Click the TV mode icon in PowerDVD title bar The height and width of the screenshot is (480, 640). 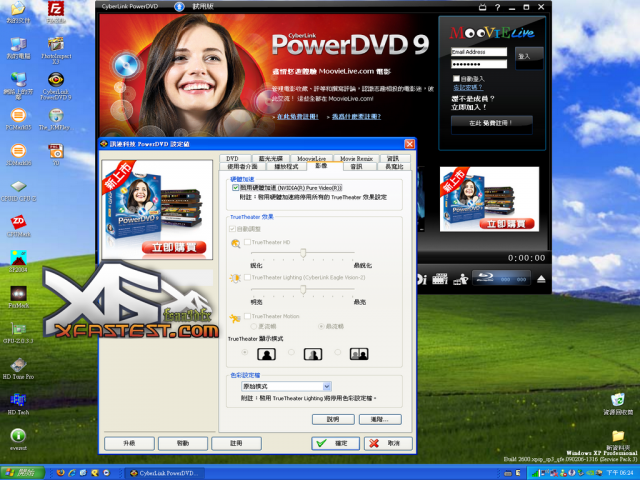(x=482, y=7)
